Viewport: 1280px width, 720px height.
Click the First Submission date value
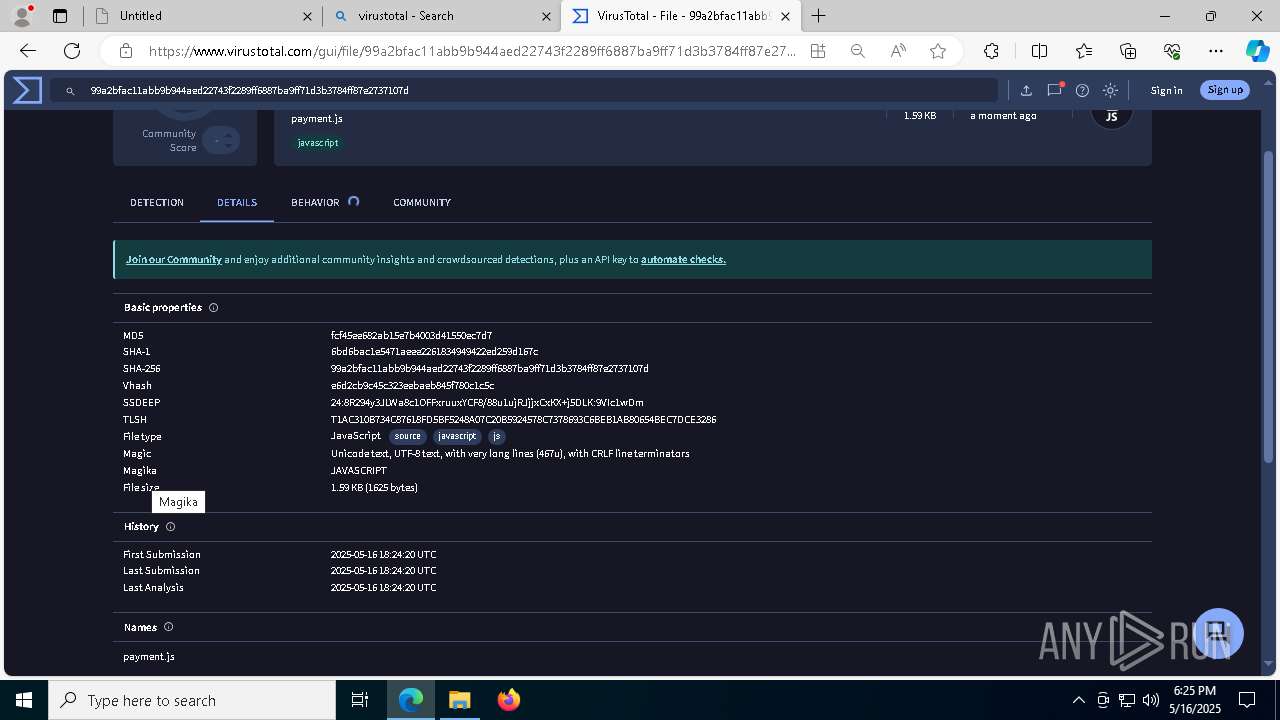383,554
